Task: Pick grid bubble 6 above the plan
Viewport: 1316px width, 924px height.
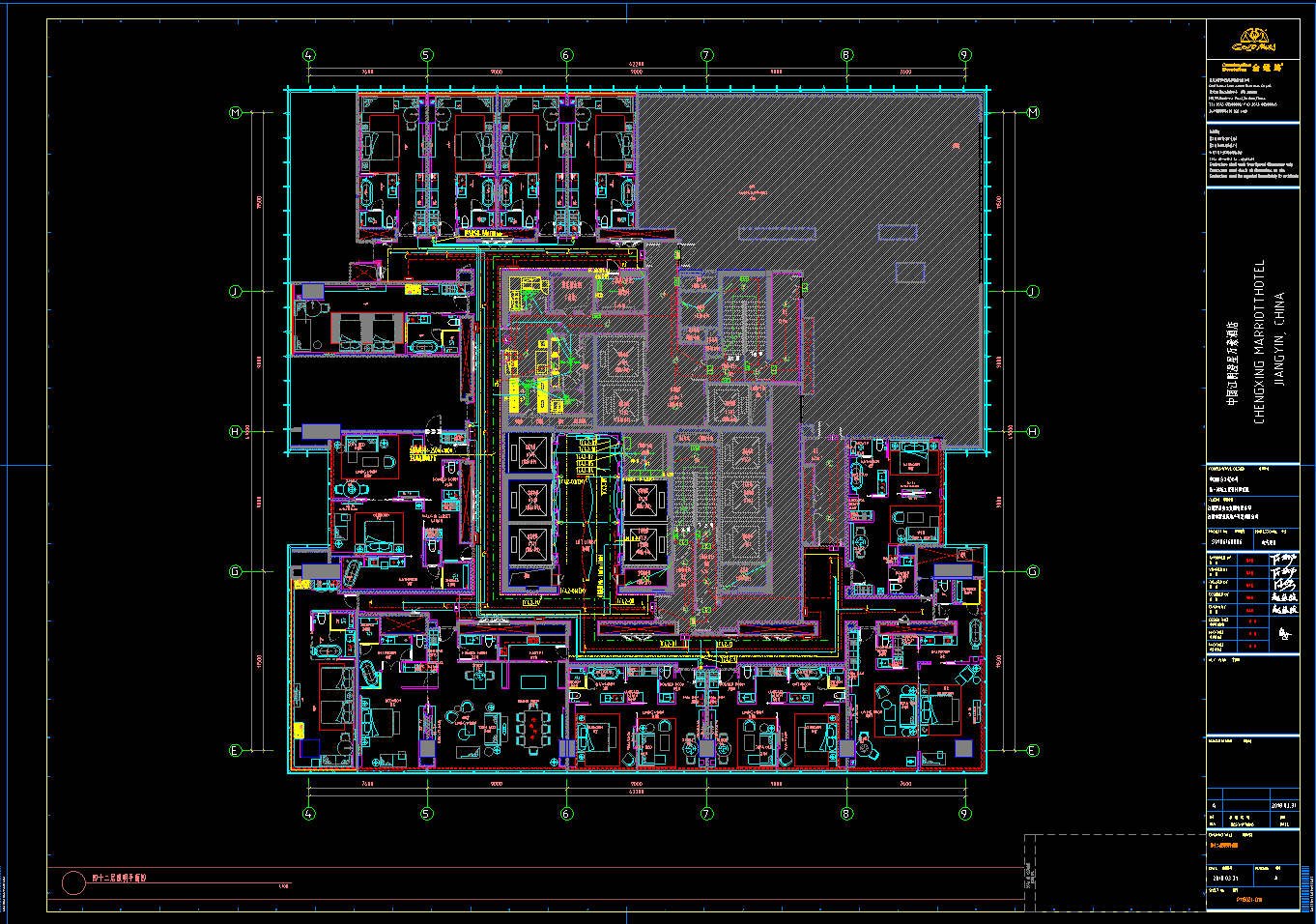Action: coord(566,55)
